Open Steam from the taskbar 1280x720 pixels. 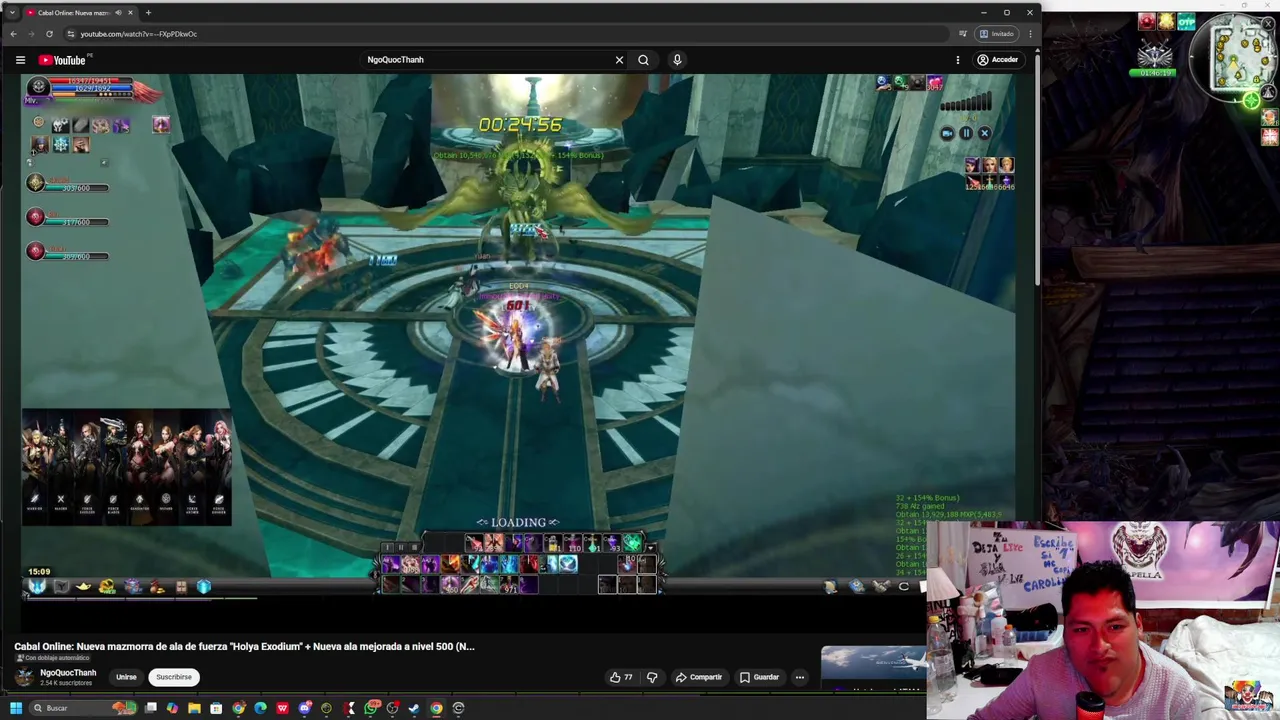coord(414,708)
